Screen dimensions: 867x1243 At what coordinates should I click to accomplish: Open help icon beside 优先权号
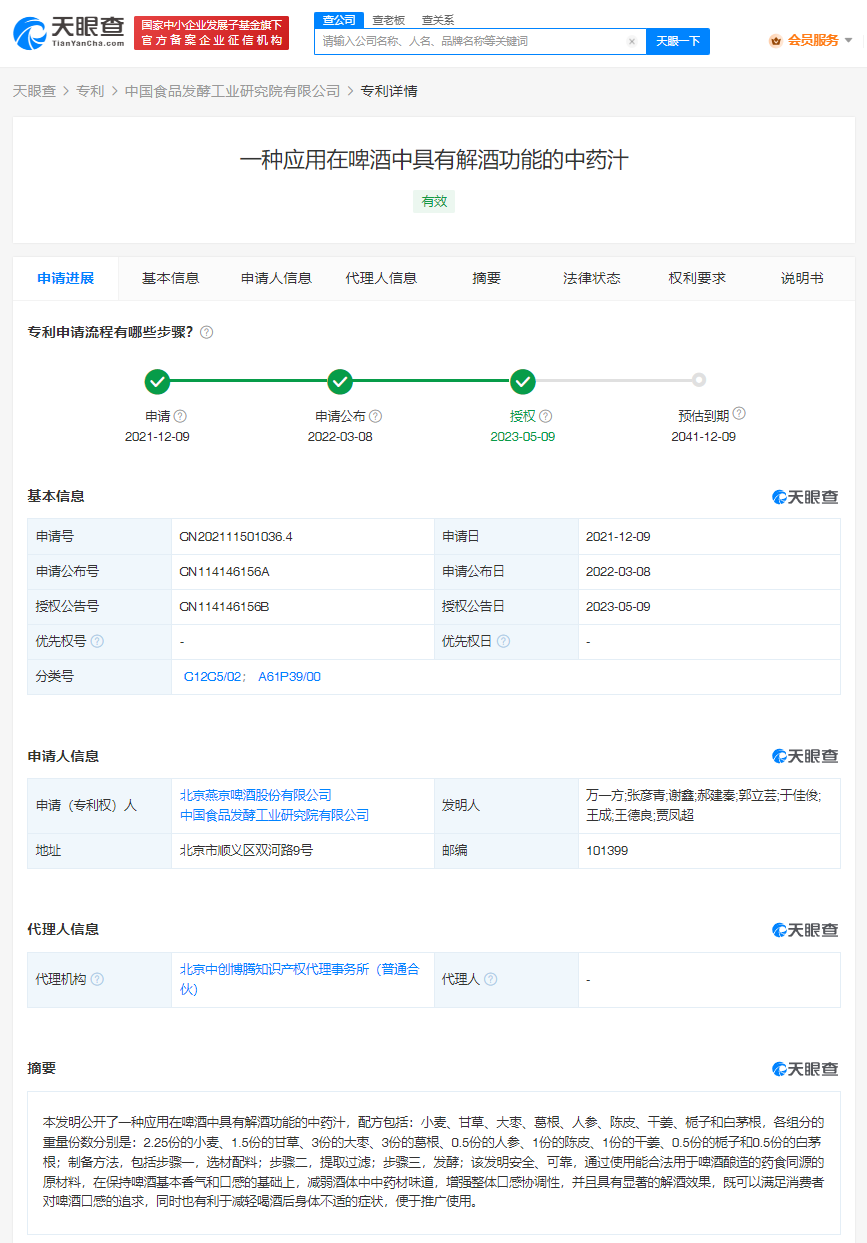coord(97,641)
